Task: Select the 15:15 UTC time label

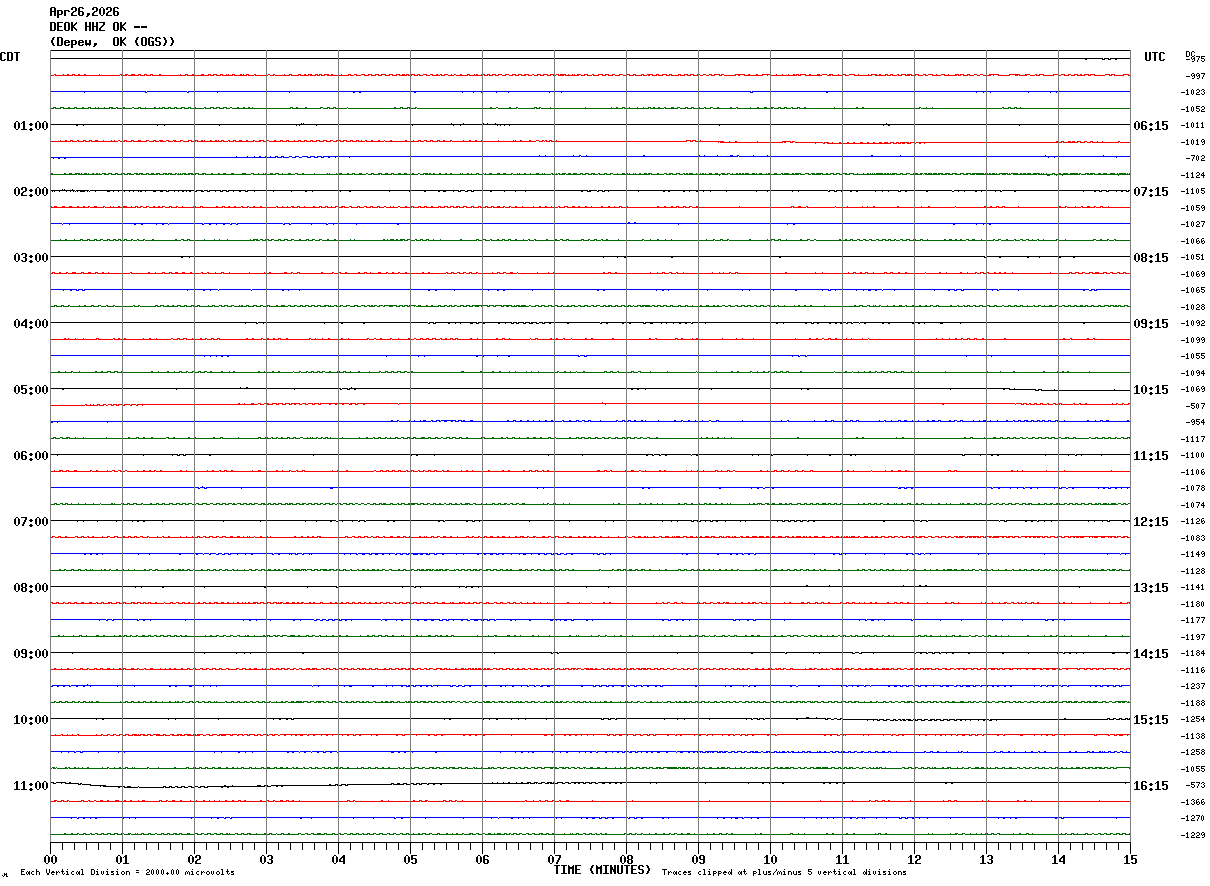Action: tap(1151, 720)
